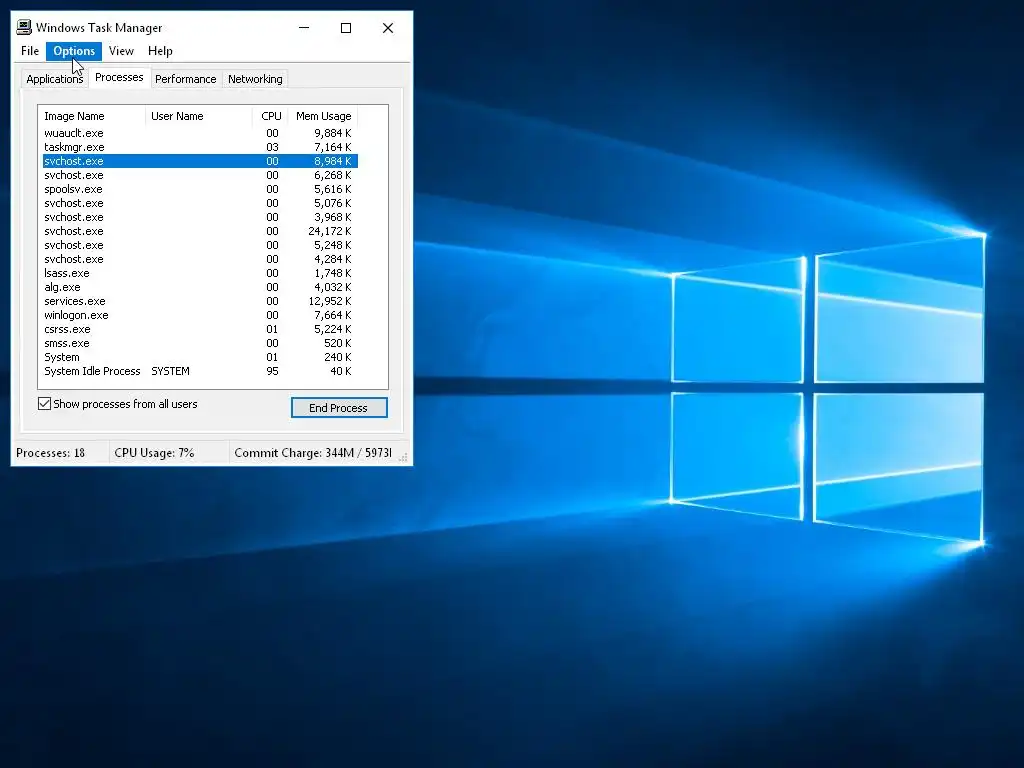Select the highlighted svchost.exe using 8,984 K
Image resolution: width=1024 pixels, height=768 pixels.
click(198, 161)
